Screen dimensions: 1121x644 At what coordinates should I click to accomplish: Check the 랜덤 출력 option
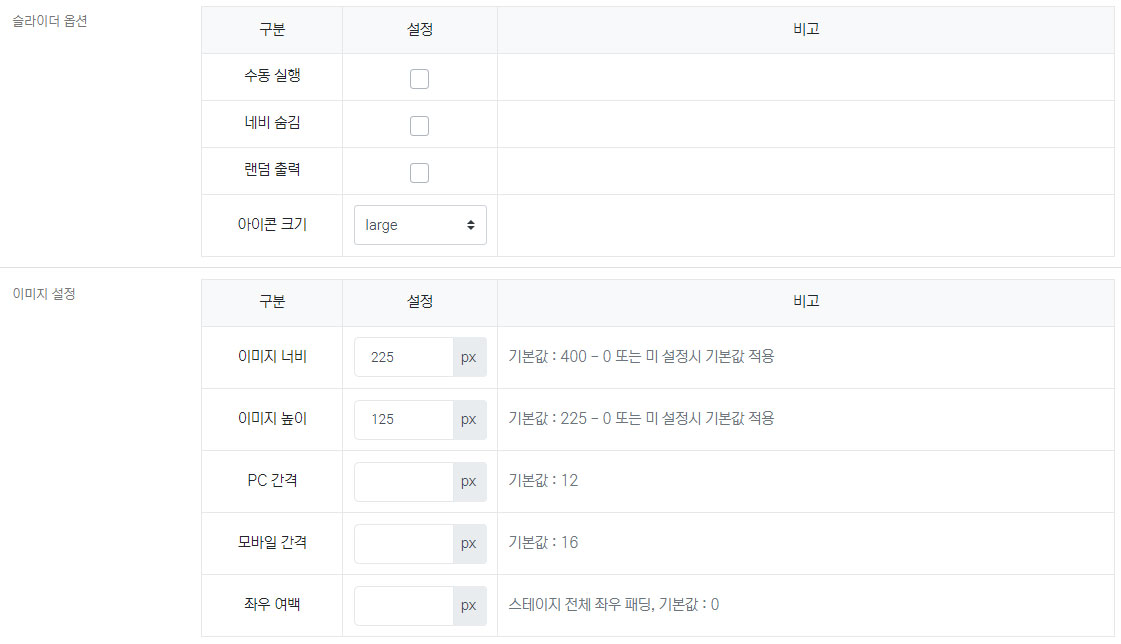[420, 173]
